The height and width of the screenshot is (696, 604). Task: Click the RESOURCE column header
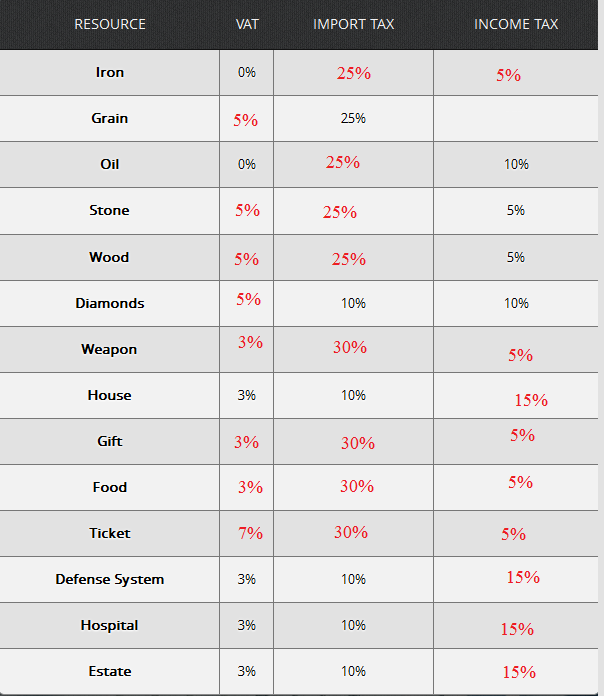pos(110,24)
